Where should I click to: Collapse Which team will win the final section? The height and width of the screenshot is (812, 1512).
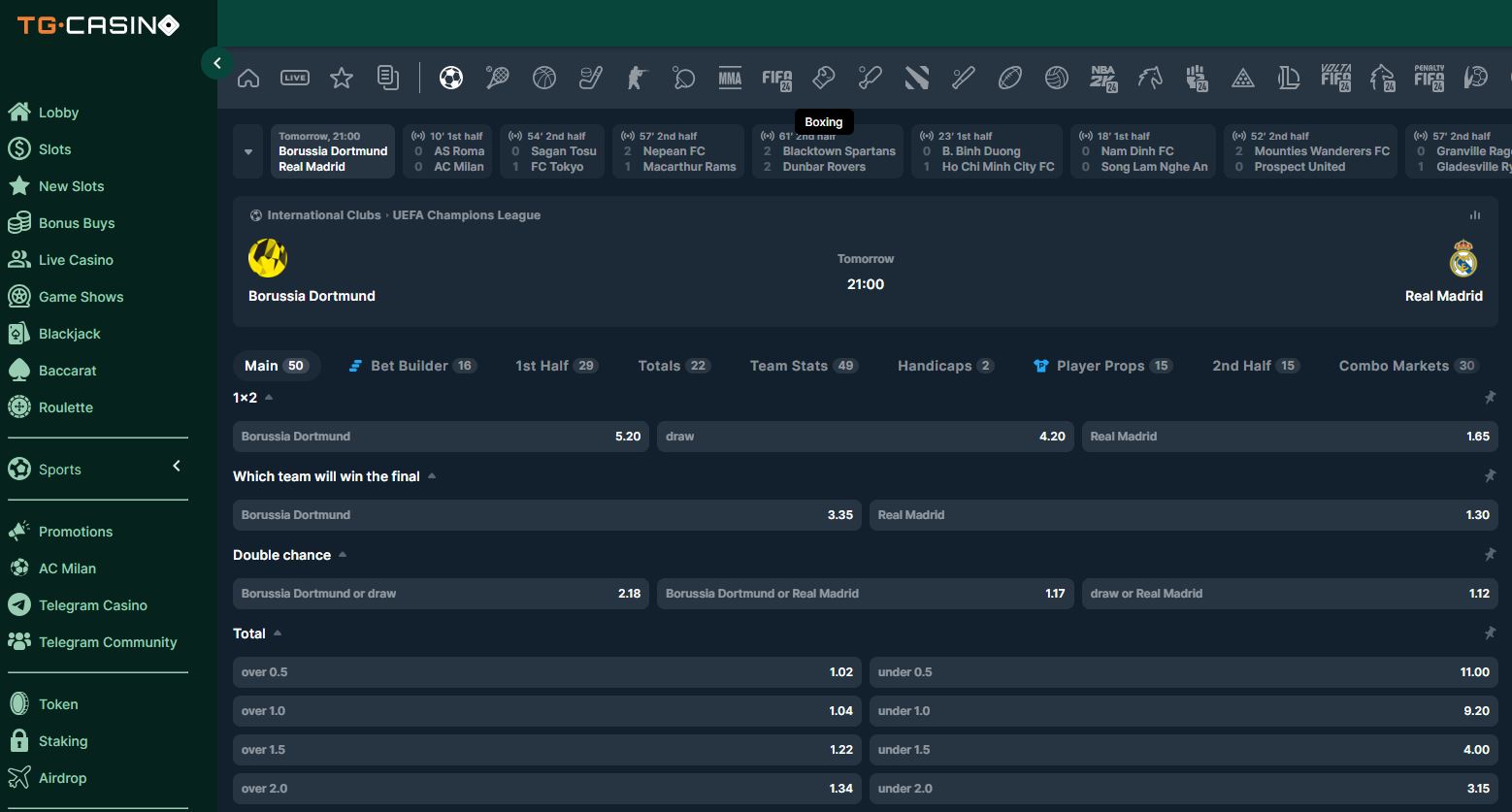click(432, 476)
